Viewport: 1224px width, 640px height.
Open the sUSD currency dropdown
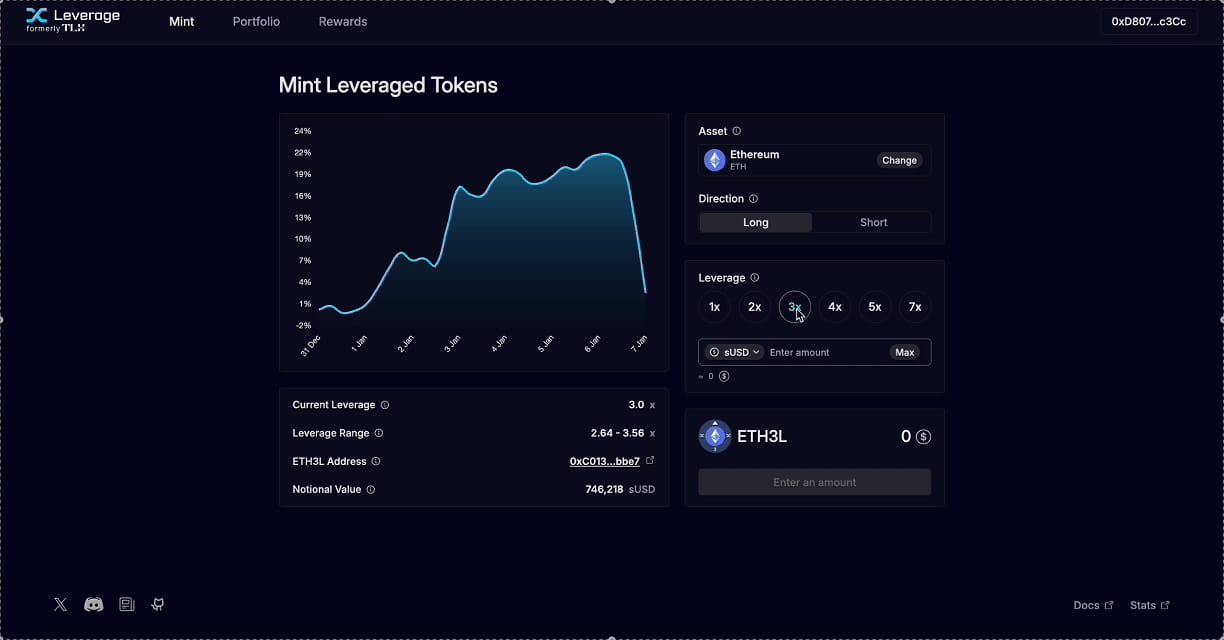tap(734, 352)
